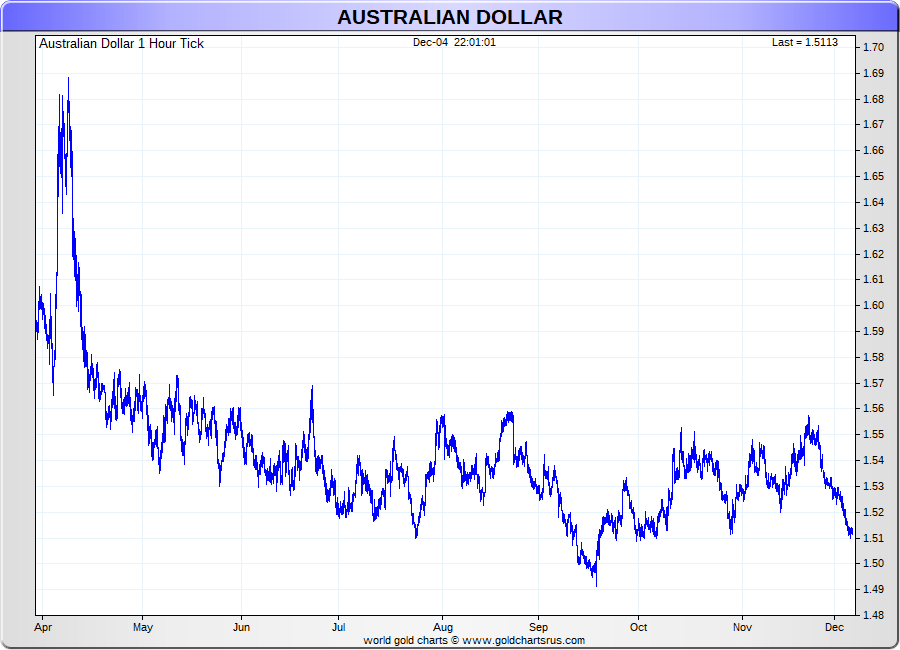Image resolution: width=900 pixels, height=650 pixels.
Task: Select the Aug label on the time axis
Action: [440, 628]
